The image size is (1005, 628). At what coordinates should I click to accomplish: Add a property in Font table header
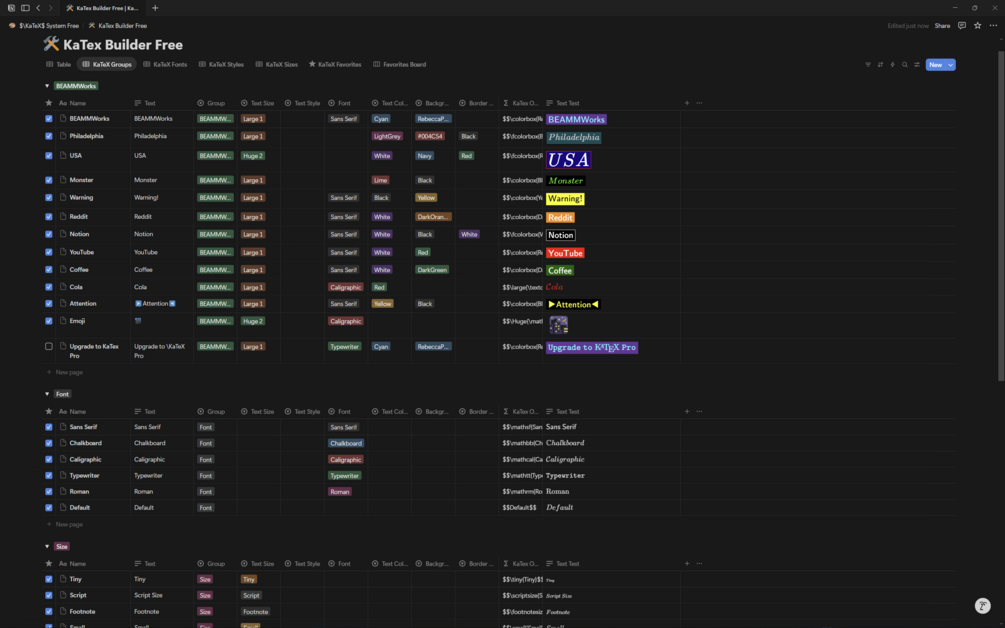pos(686,411)
